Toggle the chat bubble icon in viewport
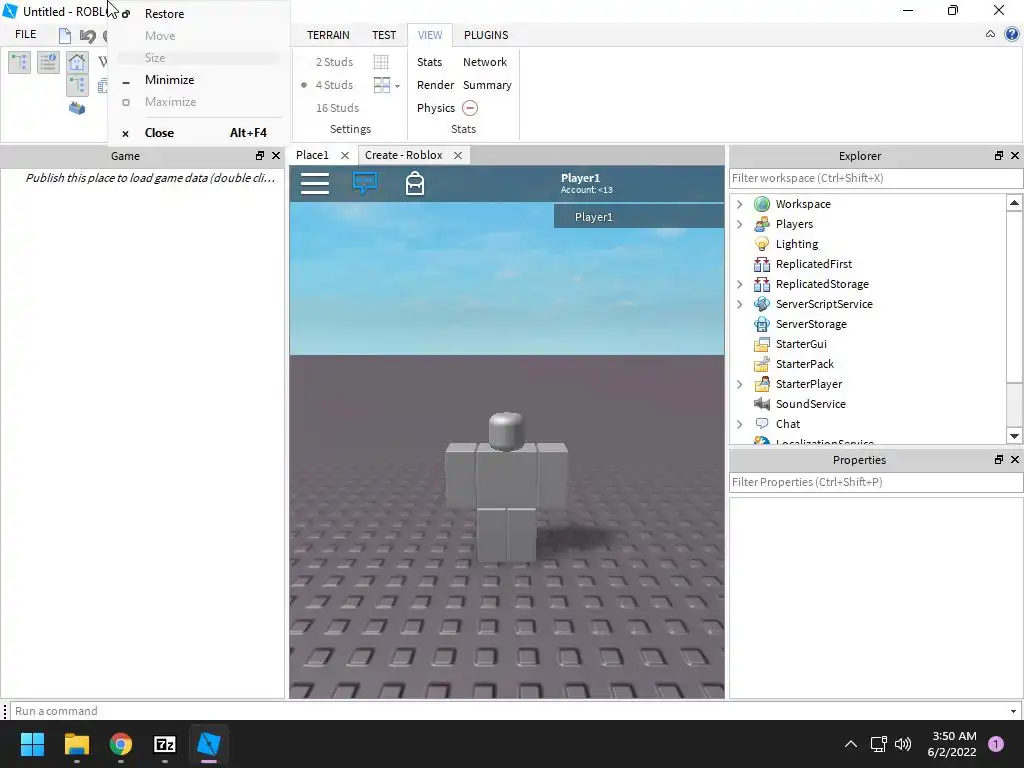The width and height of the screenshot is (1024, 768). pyautogui.click(x=365, y=183)
